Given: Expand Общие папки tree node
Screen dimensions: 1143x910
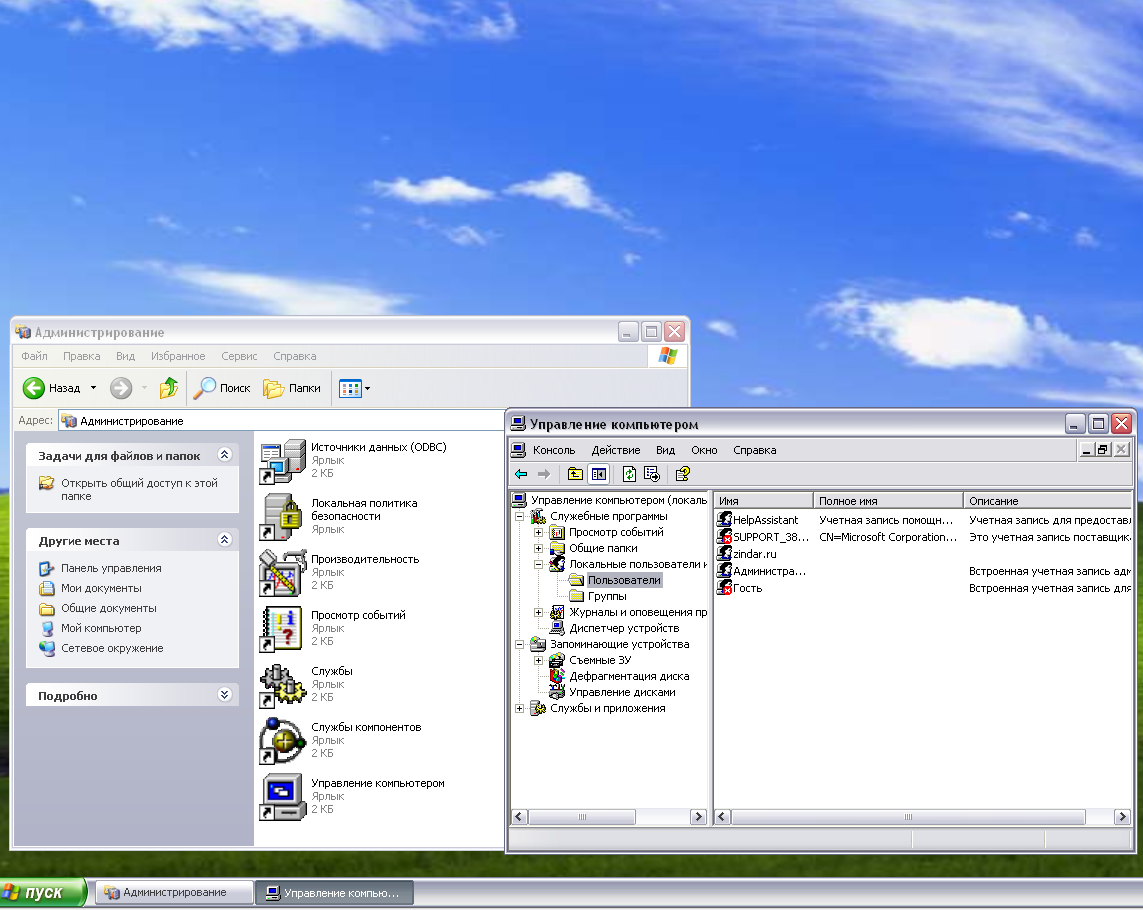Looking at the screenshot, I should point(539,548).
